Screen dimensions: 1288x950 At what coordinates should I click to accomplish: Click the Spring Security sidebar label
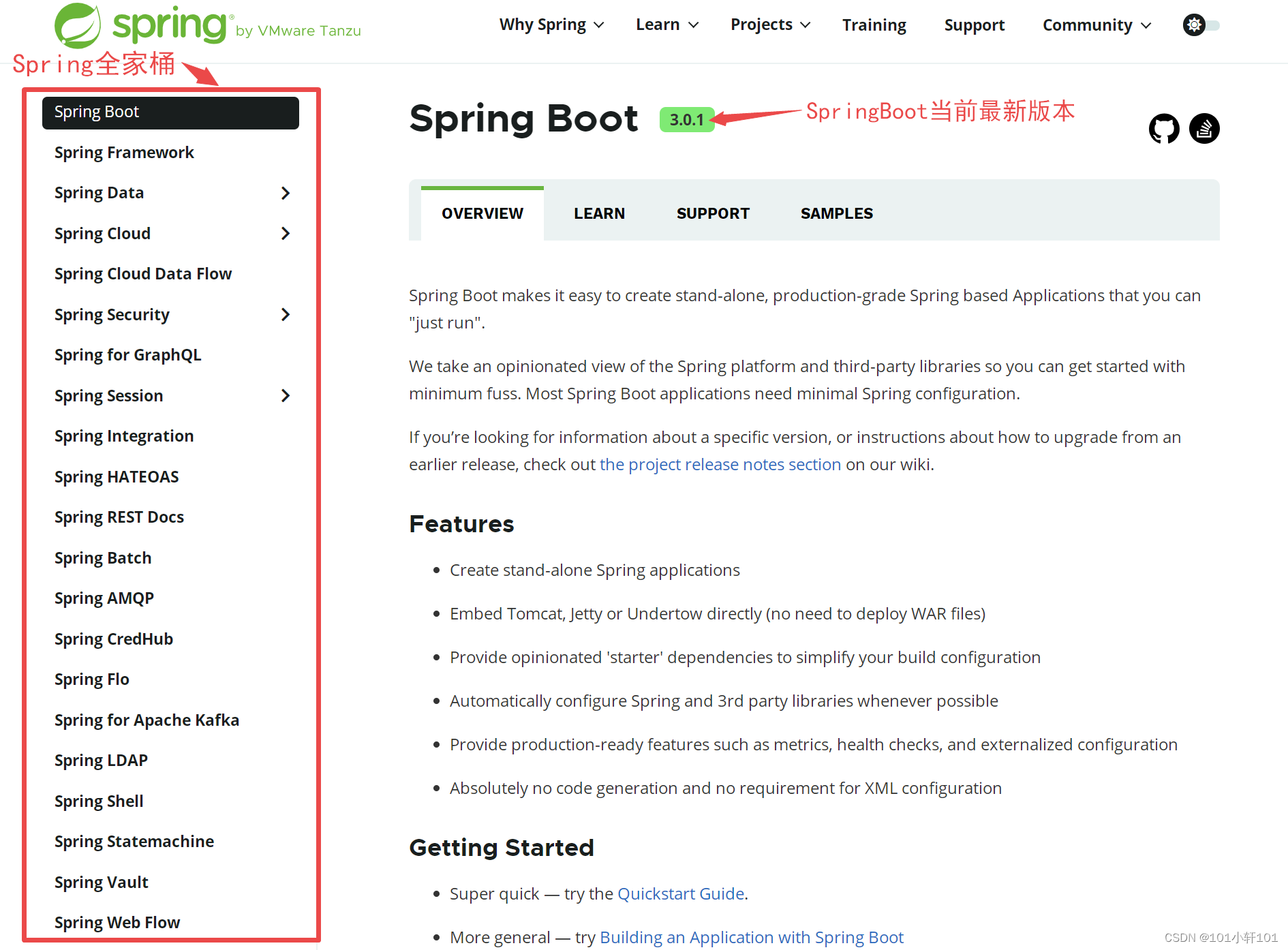[112, 315]
